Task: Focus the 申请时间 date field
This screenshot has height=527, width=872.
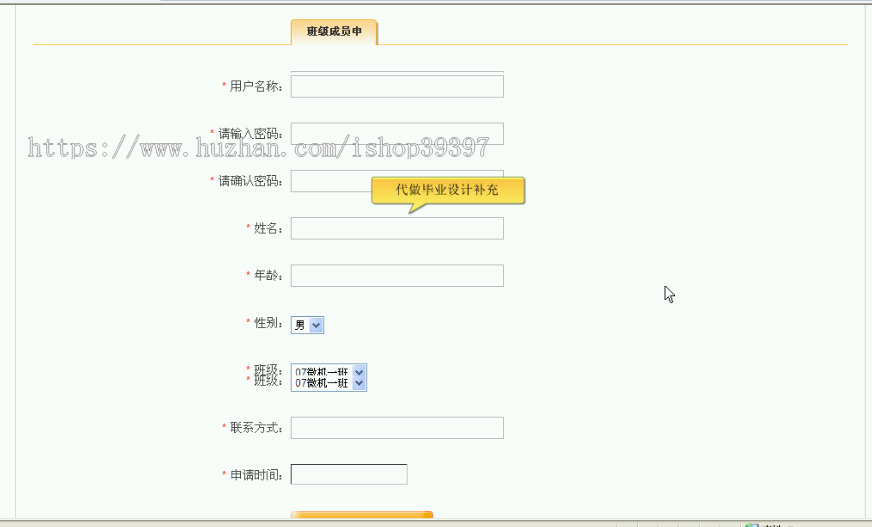Action: click(349, 475)
